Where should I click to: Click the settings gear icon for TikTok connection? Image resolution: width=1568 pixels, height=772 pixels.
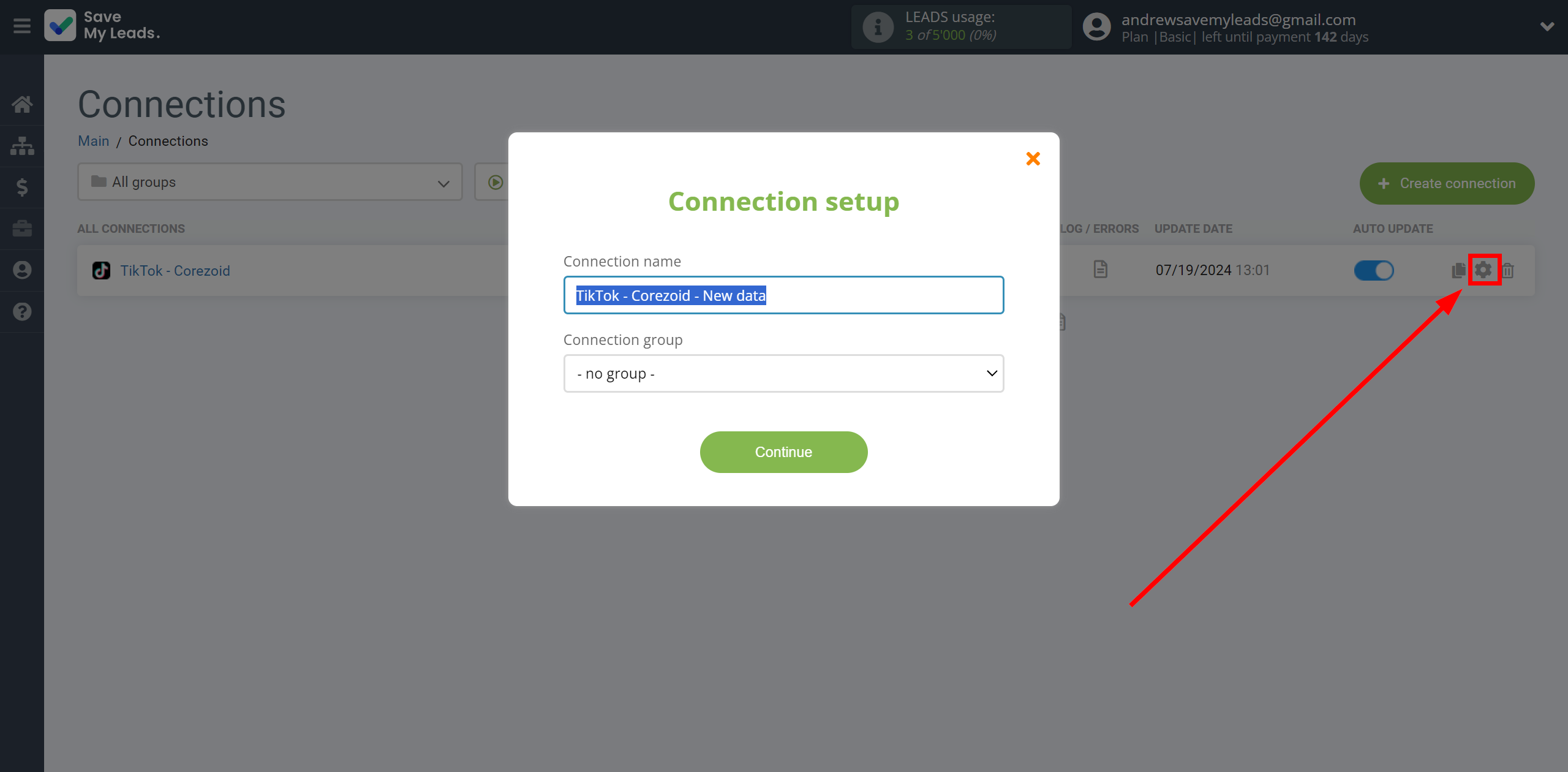(1483, 269)
